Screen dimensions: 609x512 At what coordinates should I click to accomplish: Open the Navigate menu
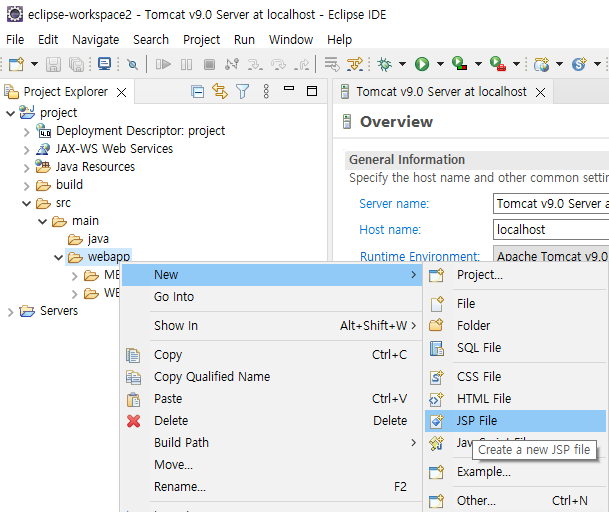point(96,40)
